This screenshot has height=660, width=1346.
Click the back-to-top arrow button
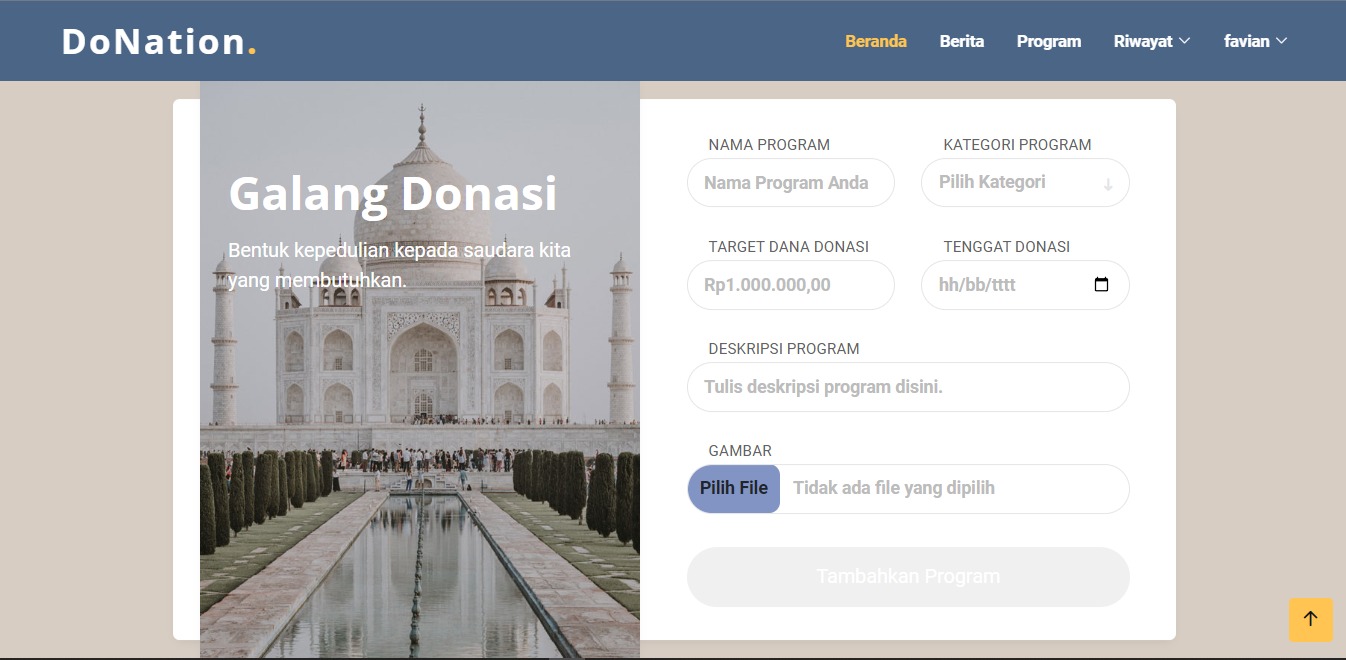[1310, 619]
